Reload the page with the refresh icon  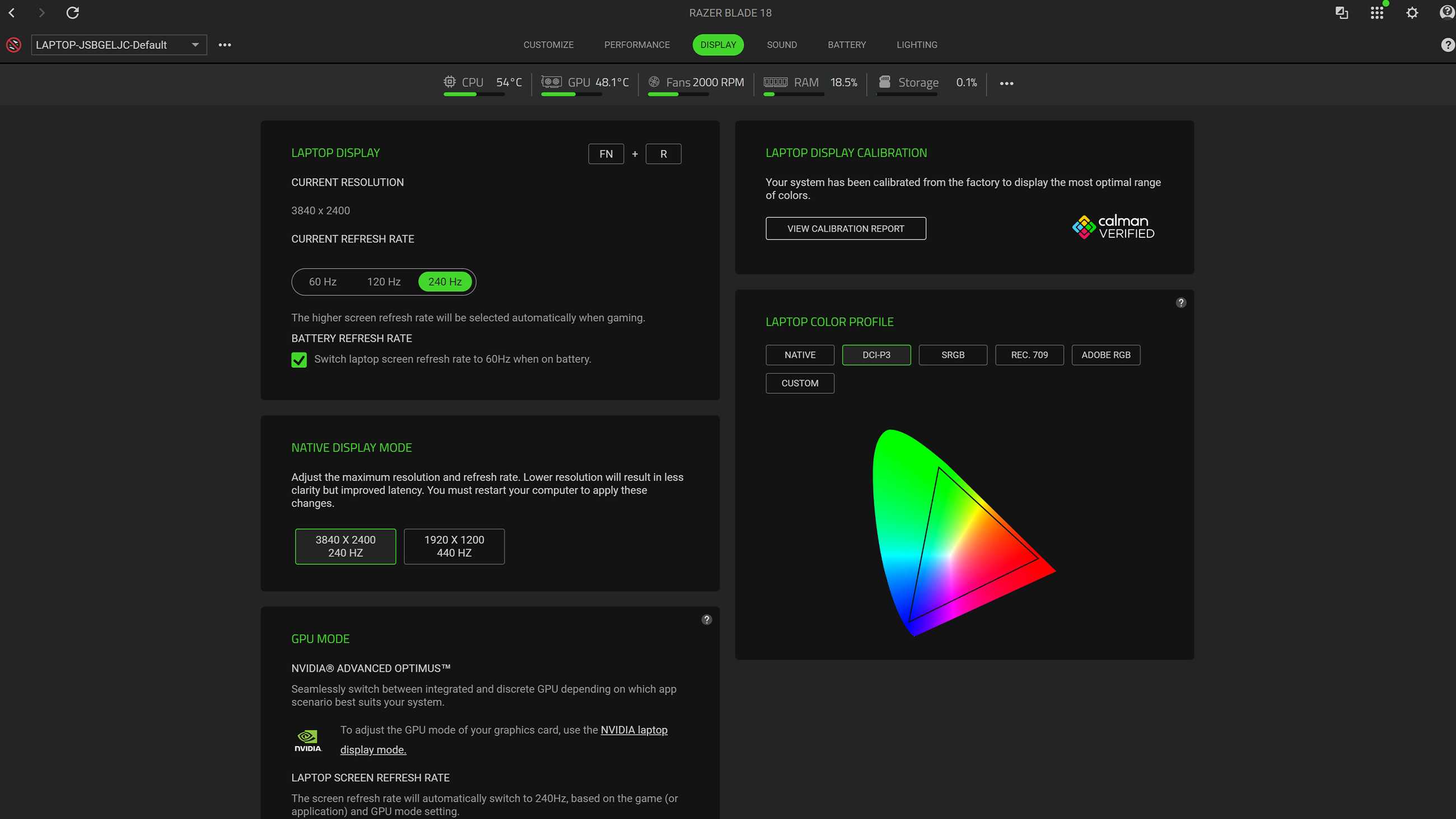(x=72, y=12)
